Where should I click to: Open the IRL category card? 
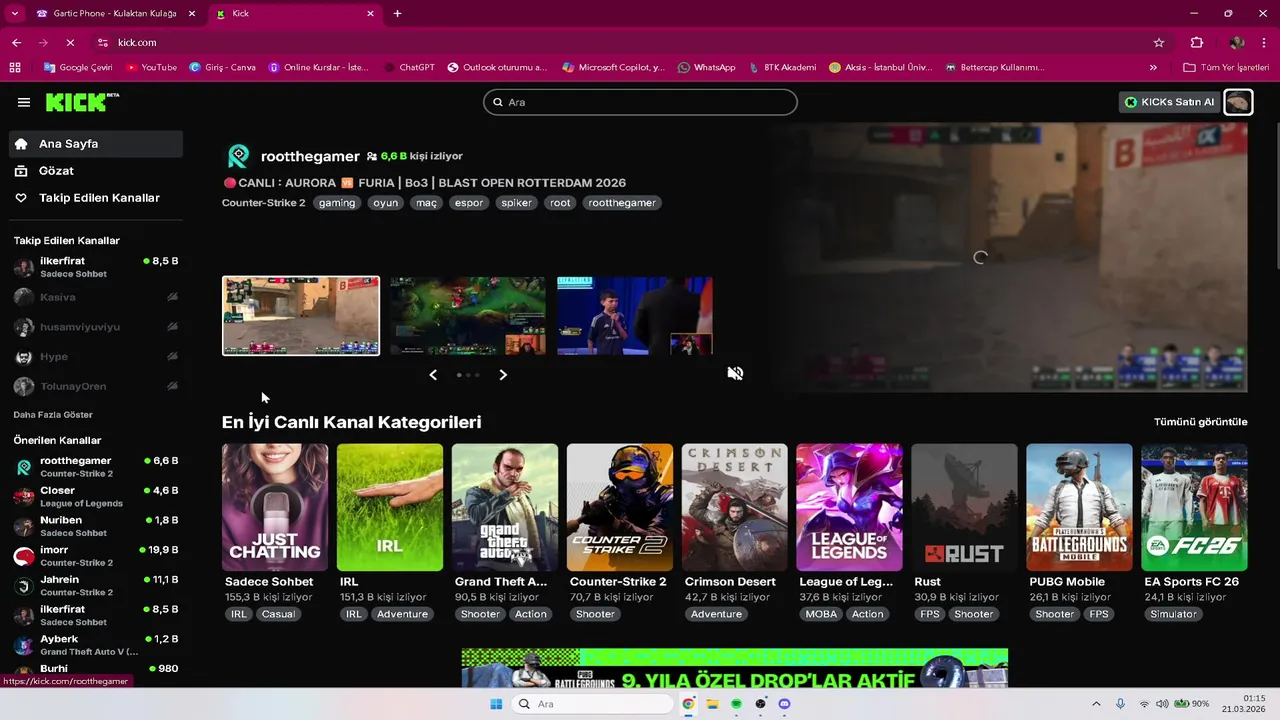coord(390,508)
